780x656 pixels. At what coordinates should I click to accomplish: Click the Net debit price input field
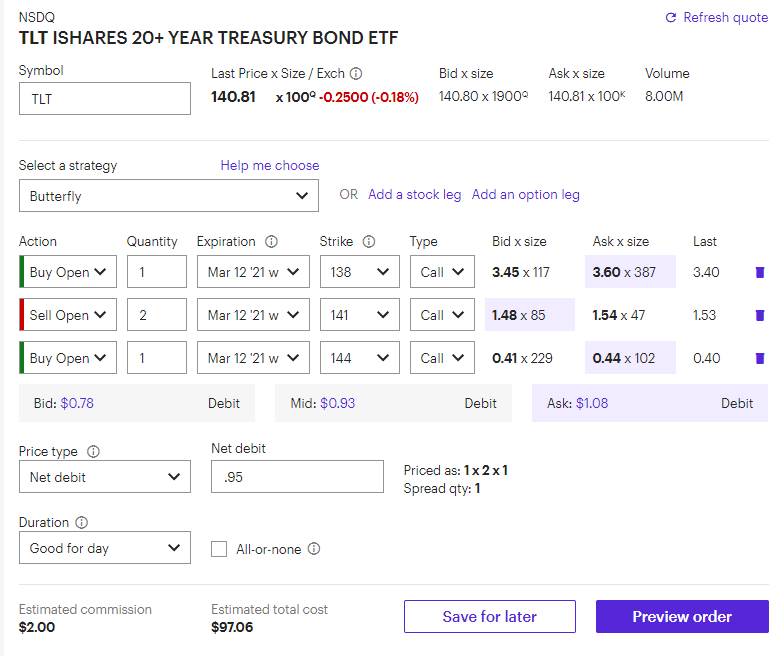coord(297,476)
